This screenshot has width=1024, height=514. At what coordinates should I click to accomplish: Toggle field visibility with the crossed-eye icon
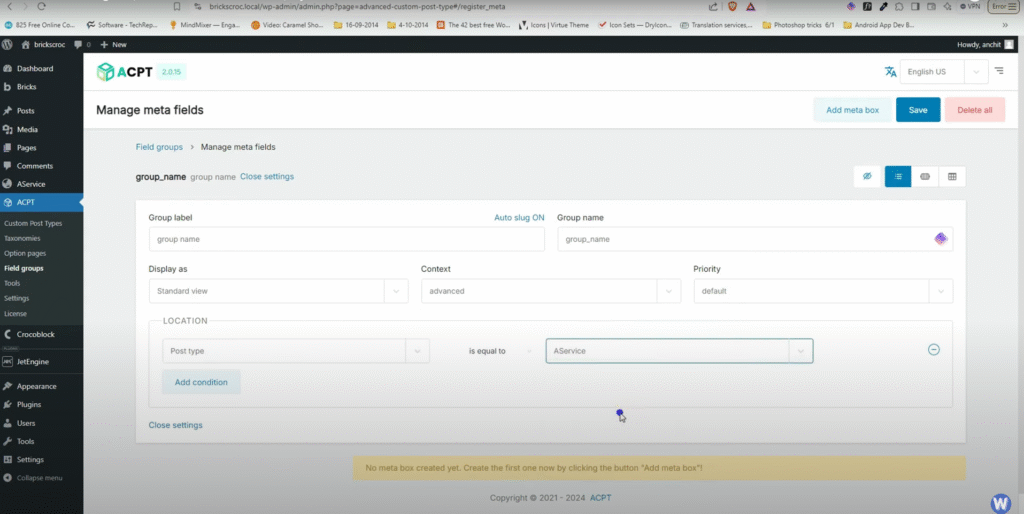pos(867,176)
